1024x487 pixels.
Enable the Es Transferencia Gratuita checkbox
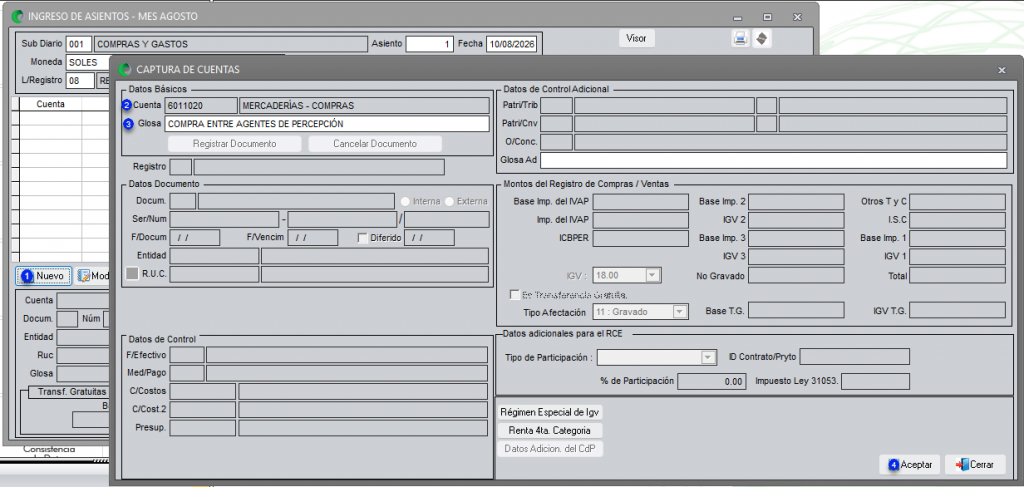515,294
